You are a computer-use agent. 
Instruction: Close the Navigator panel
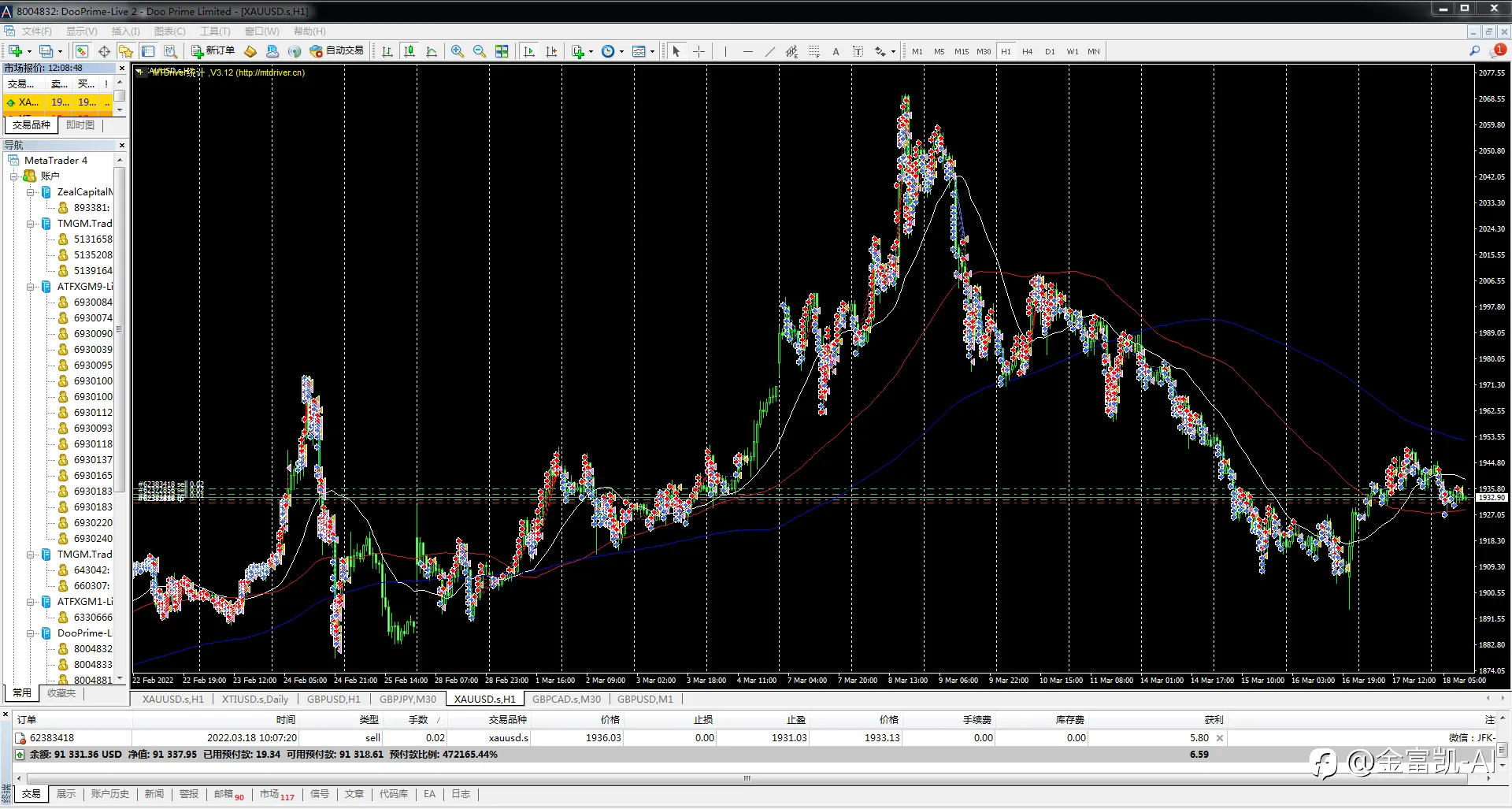121,145
